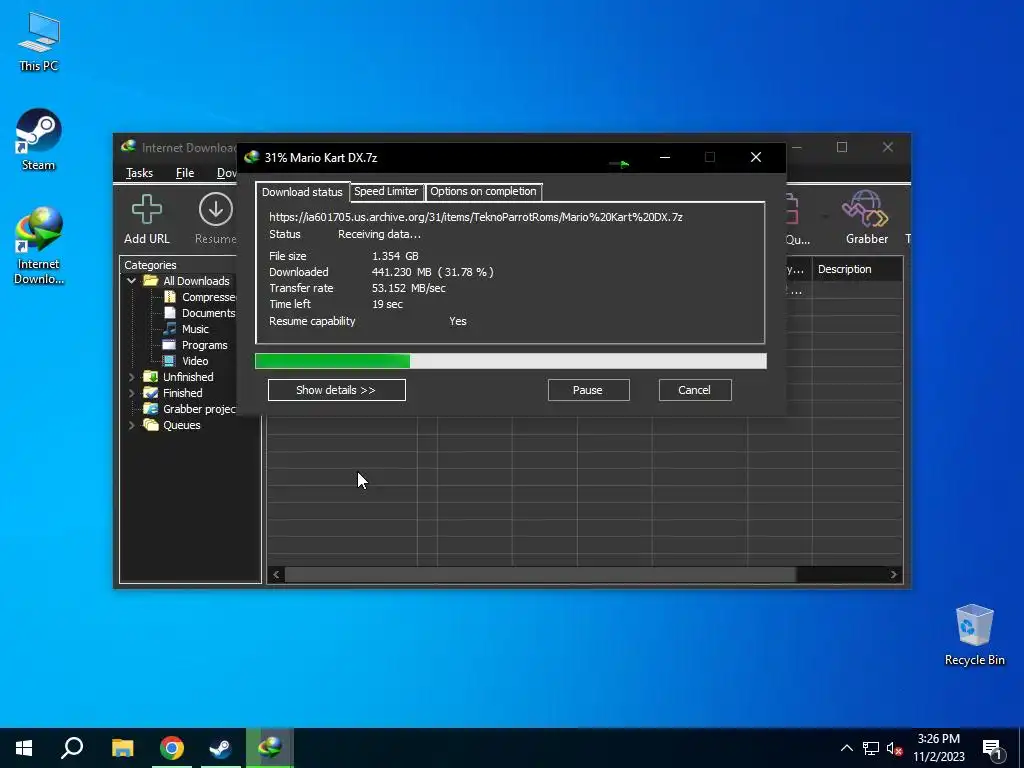Click the Description column header
The height and width of the screenshot is (768, 1024).
[857, 269]
